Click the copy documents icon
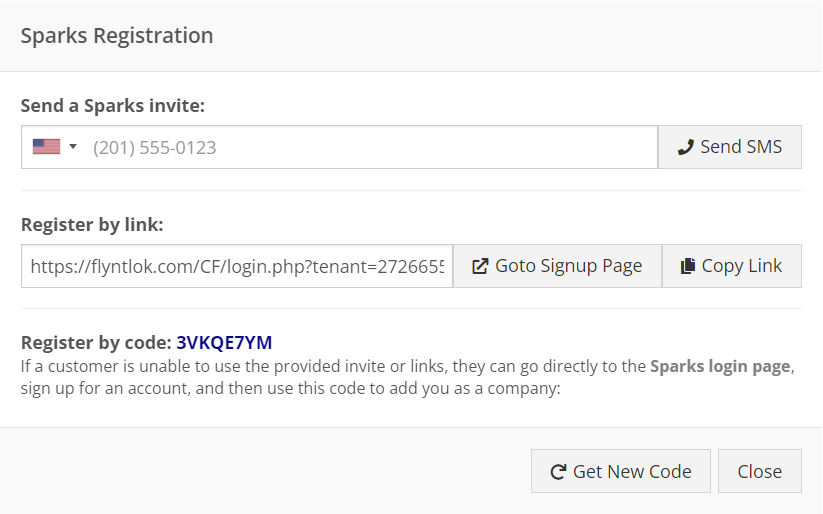The image size is (823, 514). tap(688, 266)
